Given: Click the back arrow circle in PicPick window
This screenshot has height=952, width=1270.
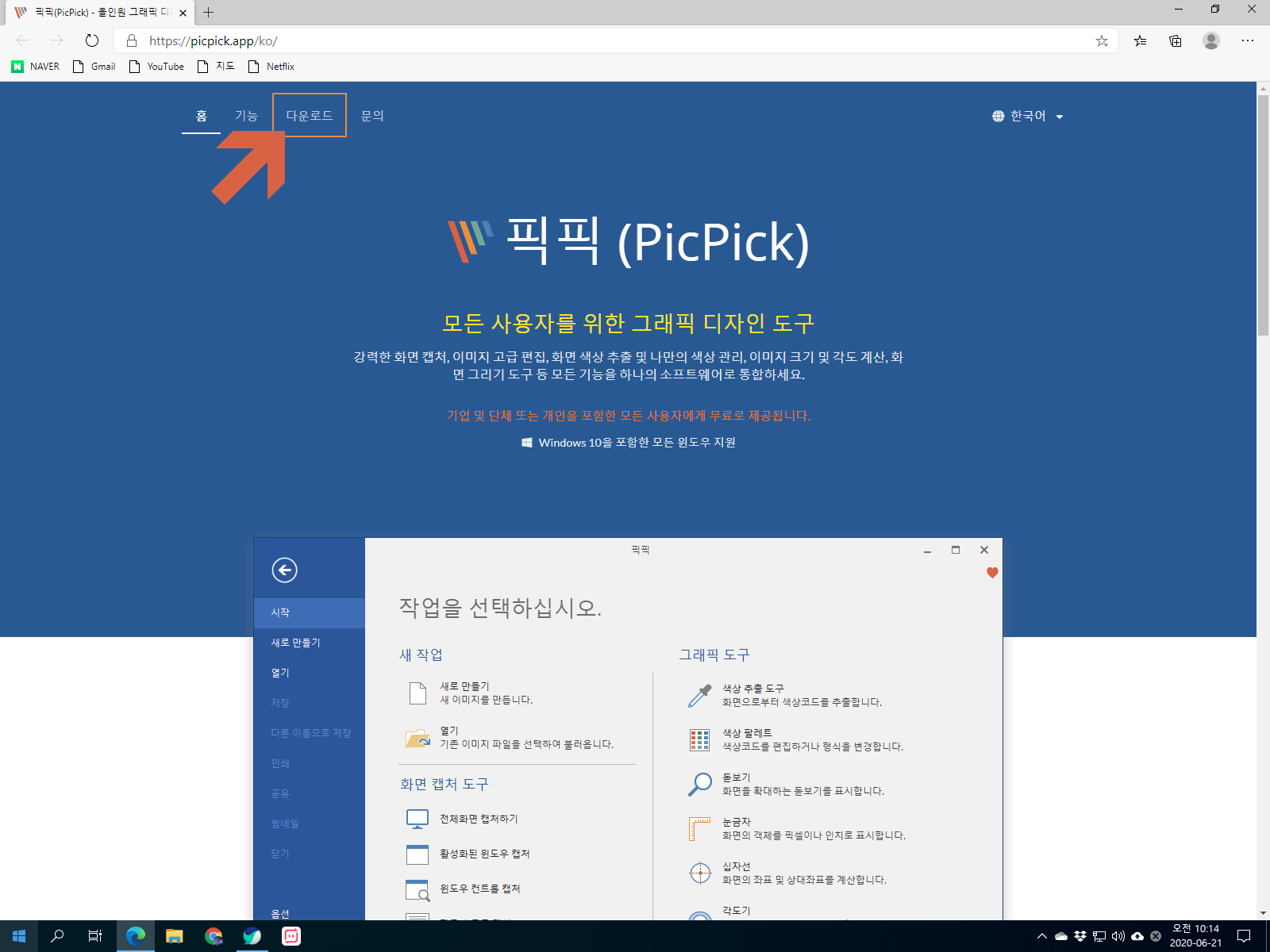Looking at the screenshot, I should point(284,570).
